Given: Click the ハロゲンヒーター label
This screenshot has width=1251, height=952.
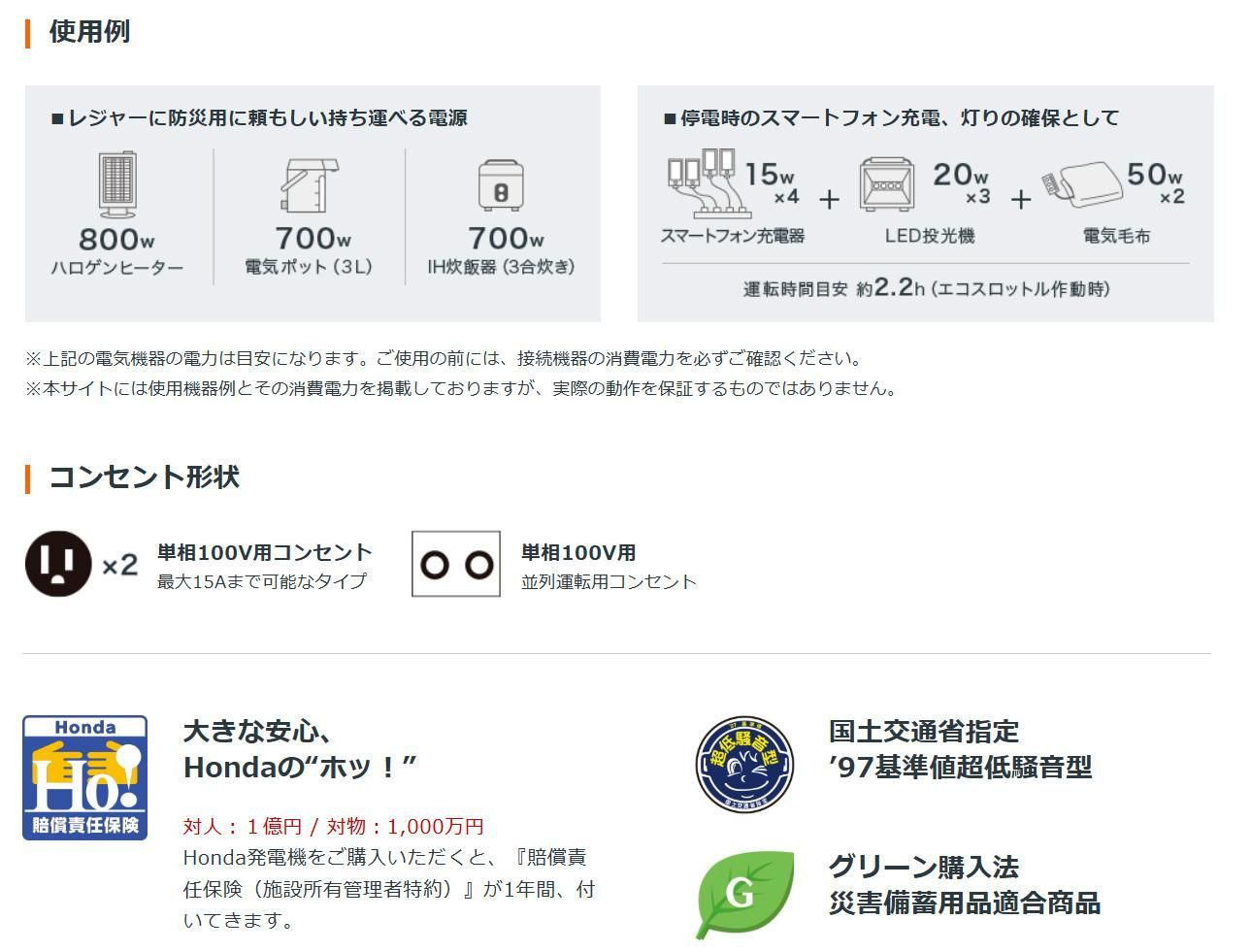Looking at the screenshot, I should (117, 268).
